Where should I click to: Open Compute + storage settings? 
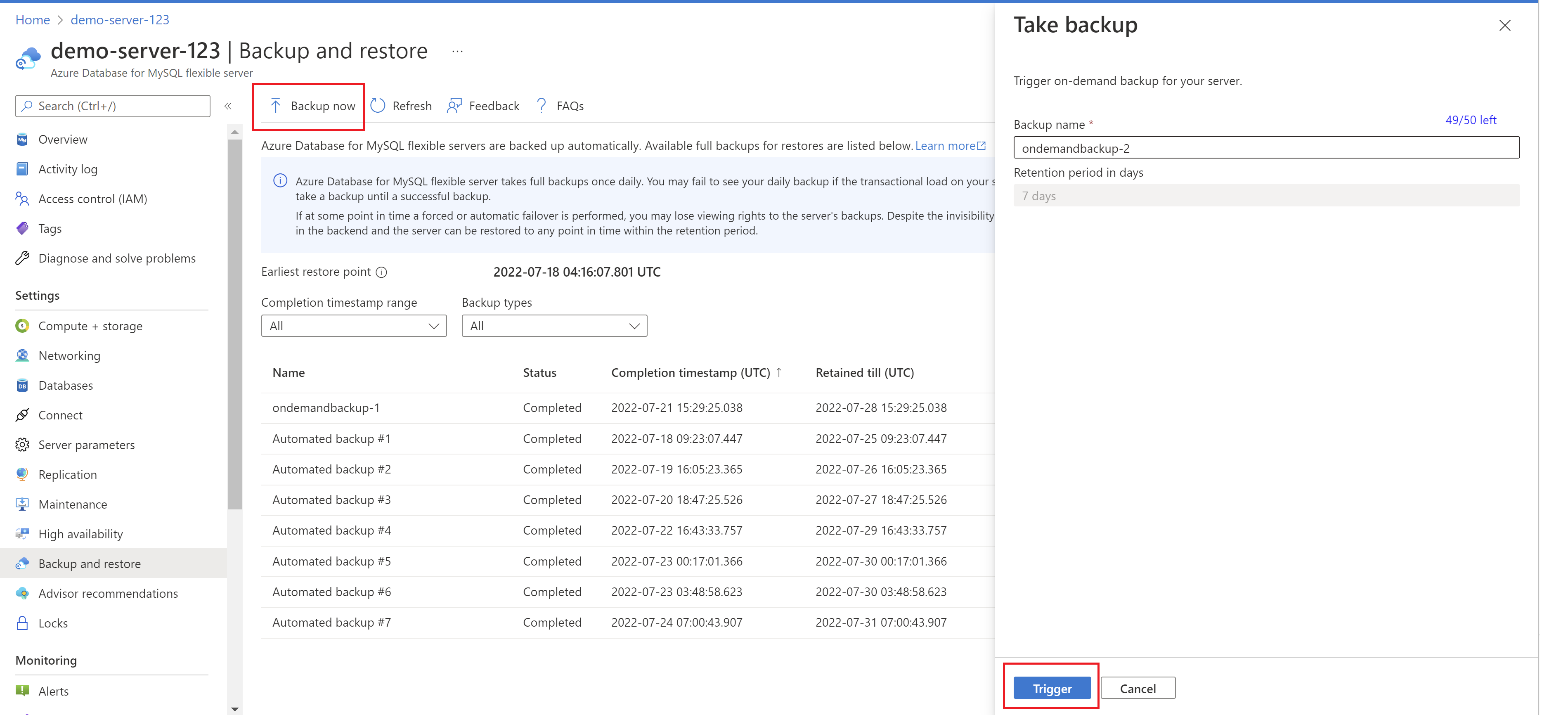point(90,326)
